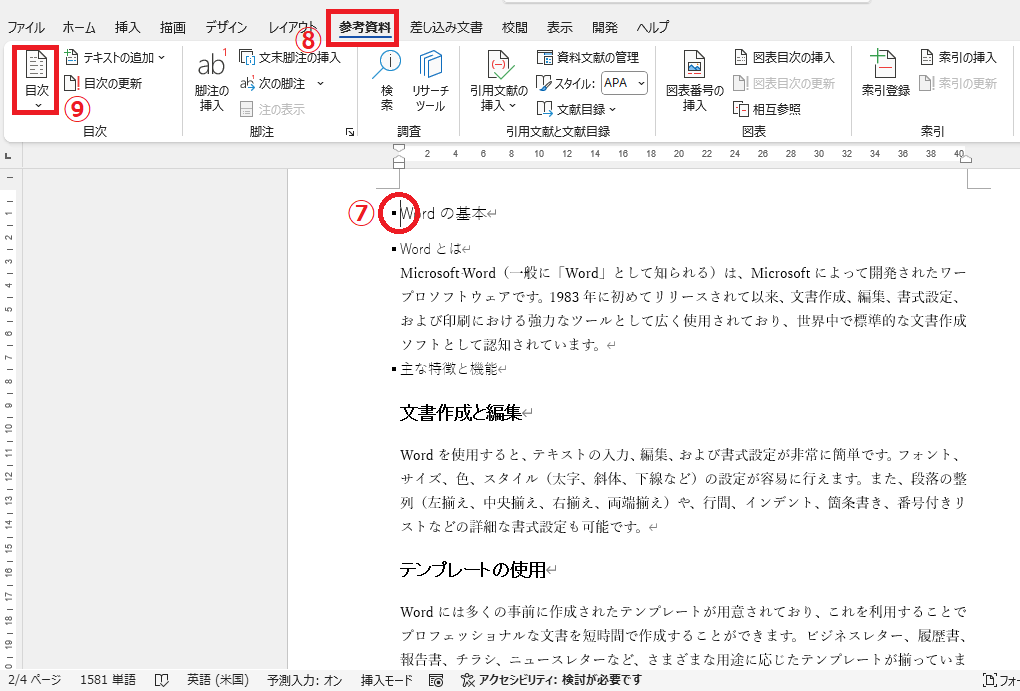1020x691 pixels.
Task: Click the 文献目録 icon
Action: (x=544, y=109)
